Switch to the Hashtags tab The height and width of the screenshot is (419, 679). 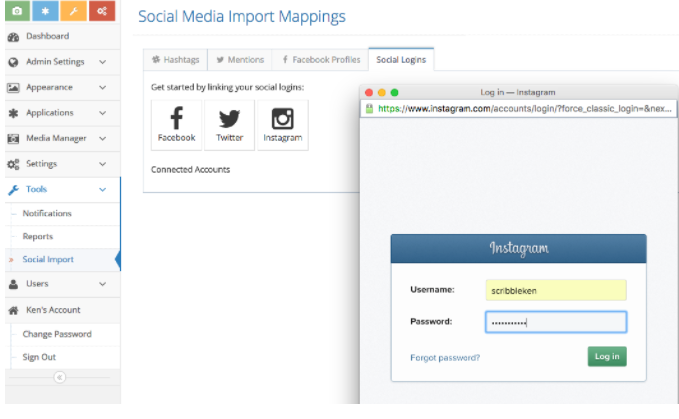click(175, 60)
